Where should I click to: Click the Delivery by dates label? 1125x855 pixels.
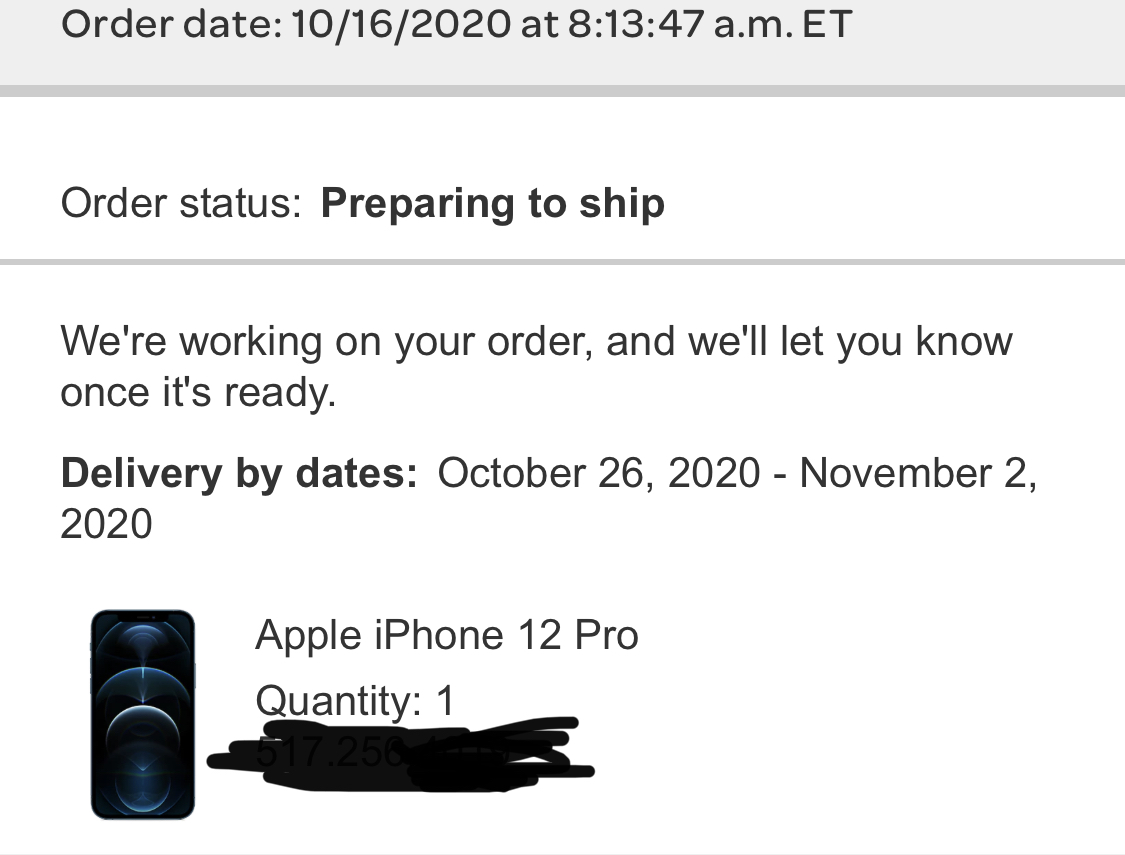click(239, 472)
